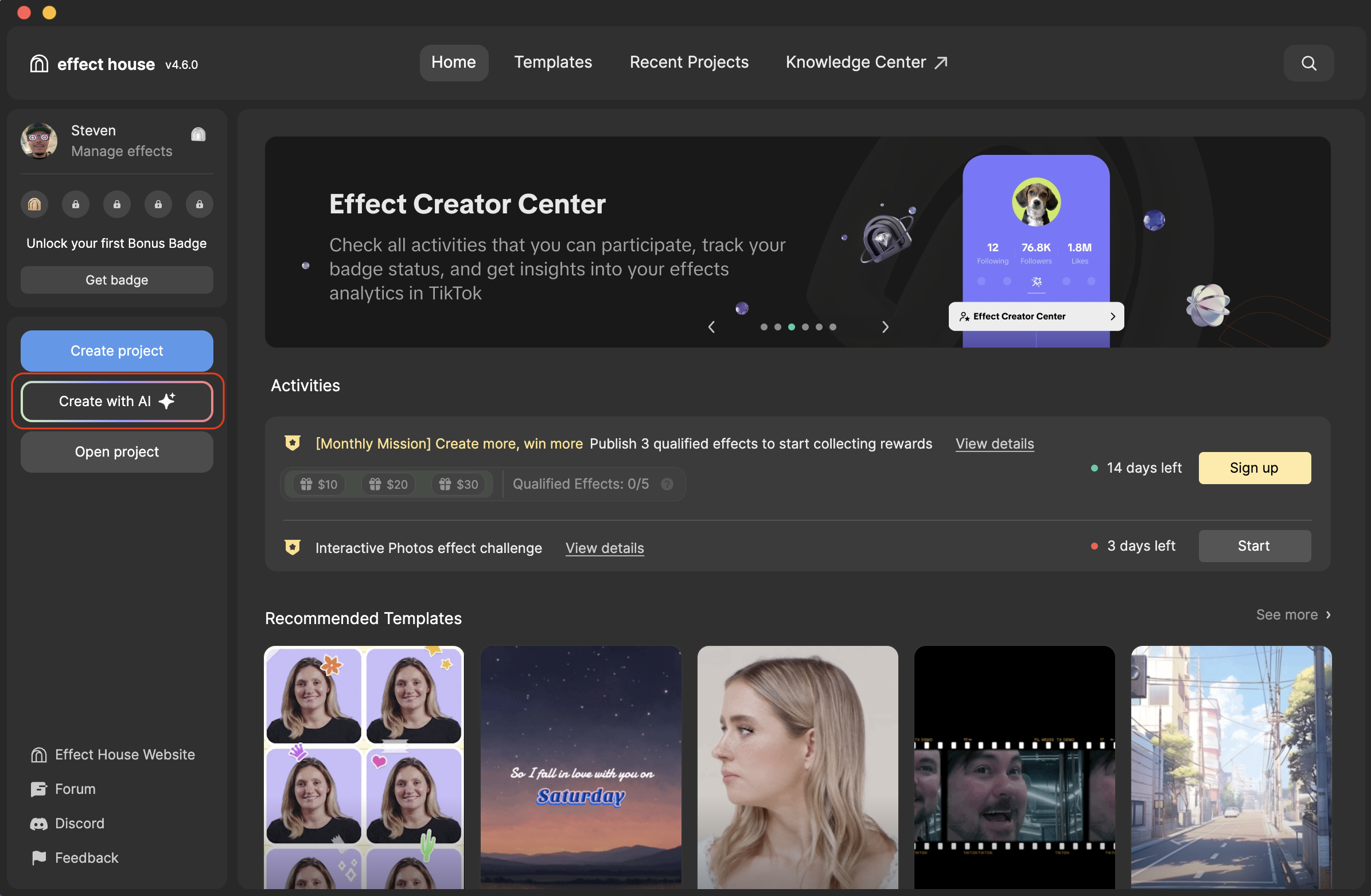Click the Feedback flag icon
Screen dimensions: 1371x896
tap(38, 858)
